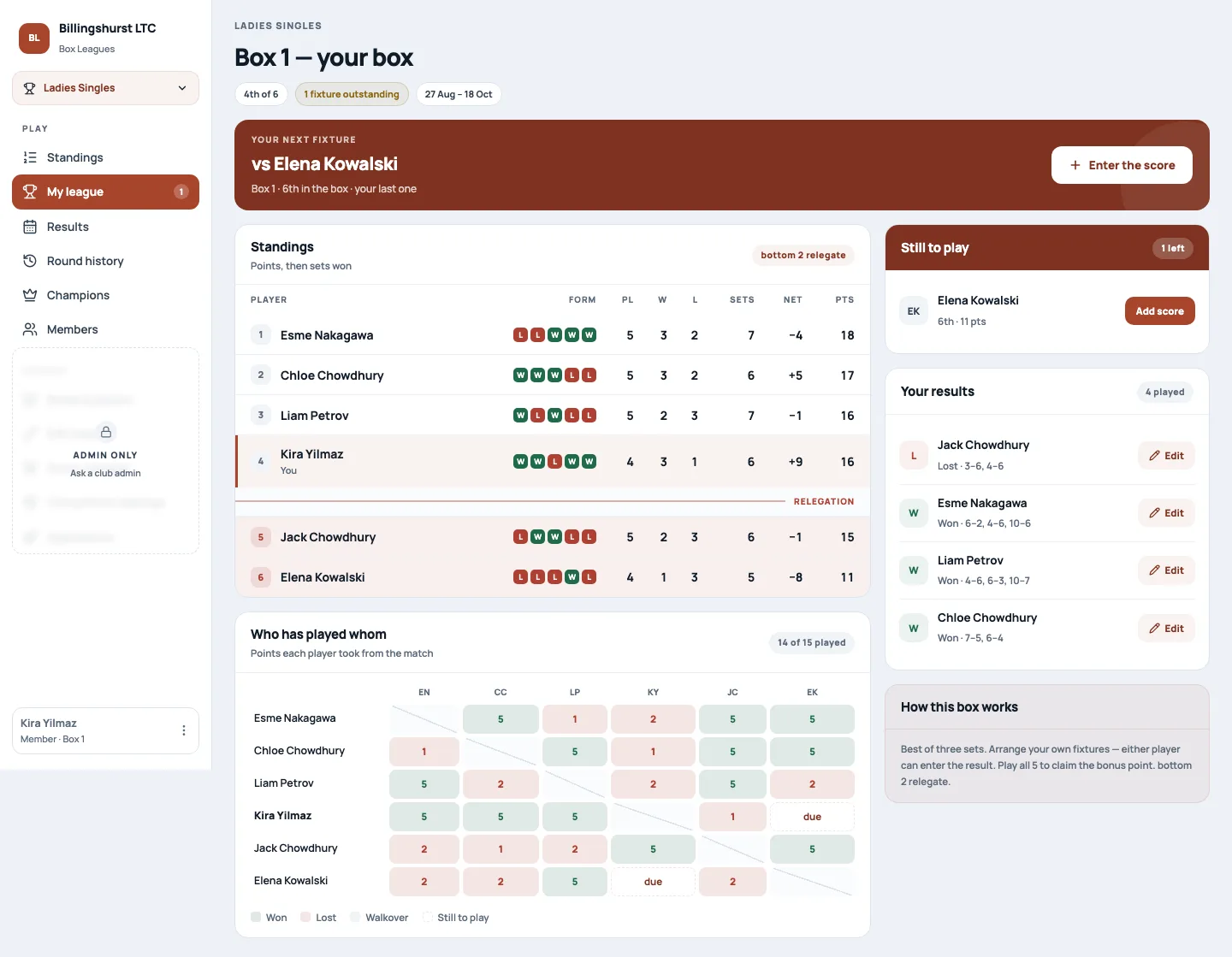
Task: Open the Kira Yilmaz account menu dots
Action: (183, 730)
